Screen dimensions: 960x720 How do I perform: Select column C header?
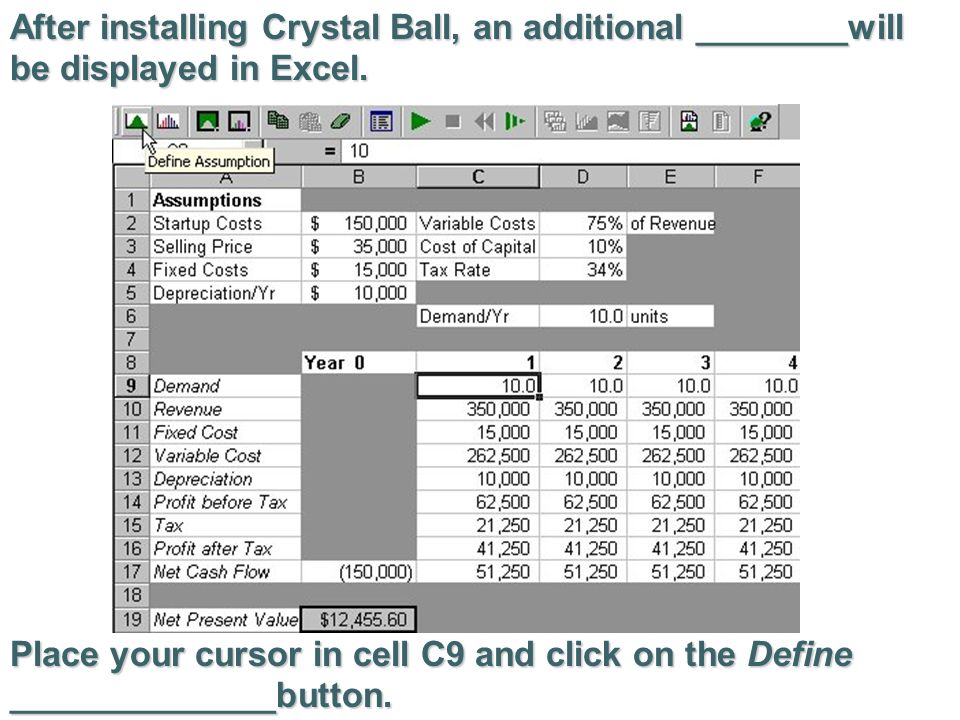click(x=478, y=177)
